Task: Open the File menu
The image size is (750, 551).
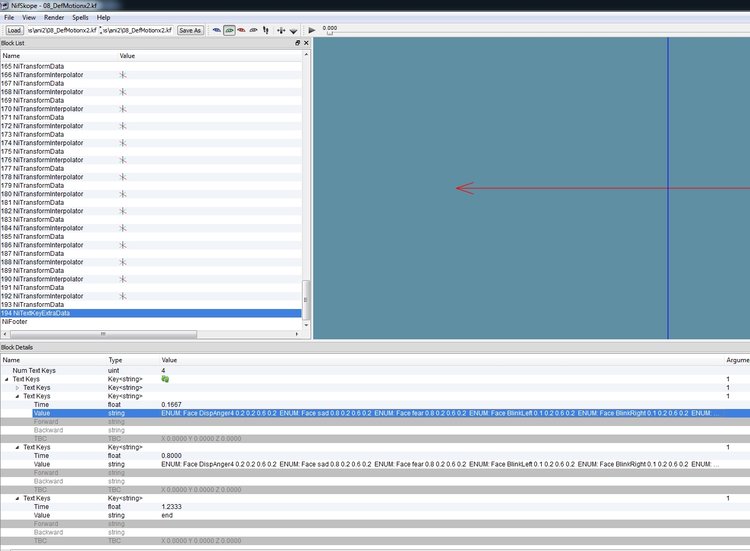Action: click(x=9, y=18)
